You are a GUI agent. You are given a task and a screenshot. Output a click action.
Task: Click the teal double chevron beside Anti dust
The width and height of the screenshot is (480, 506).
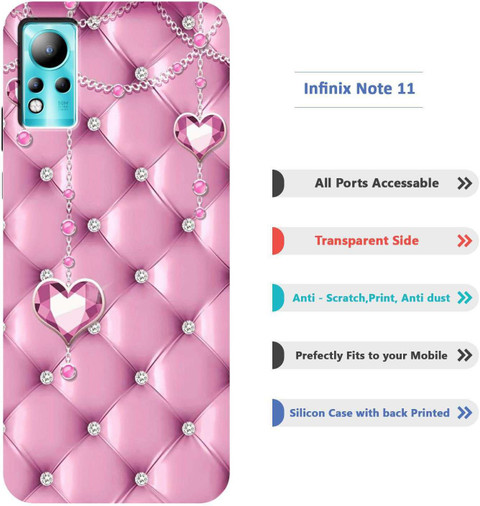click(465, 298)
